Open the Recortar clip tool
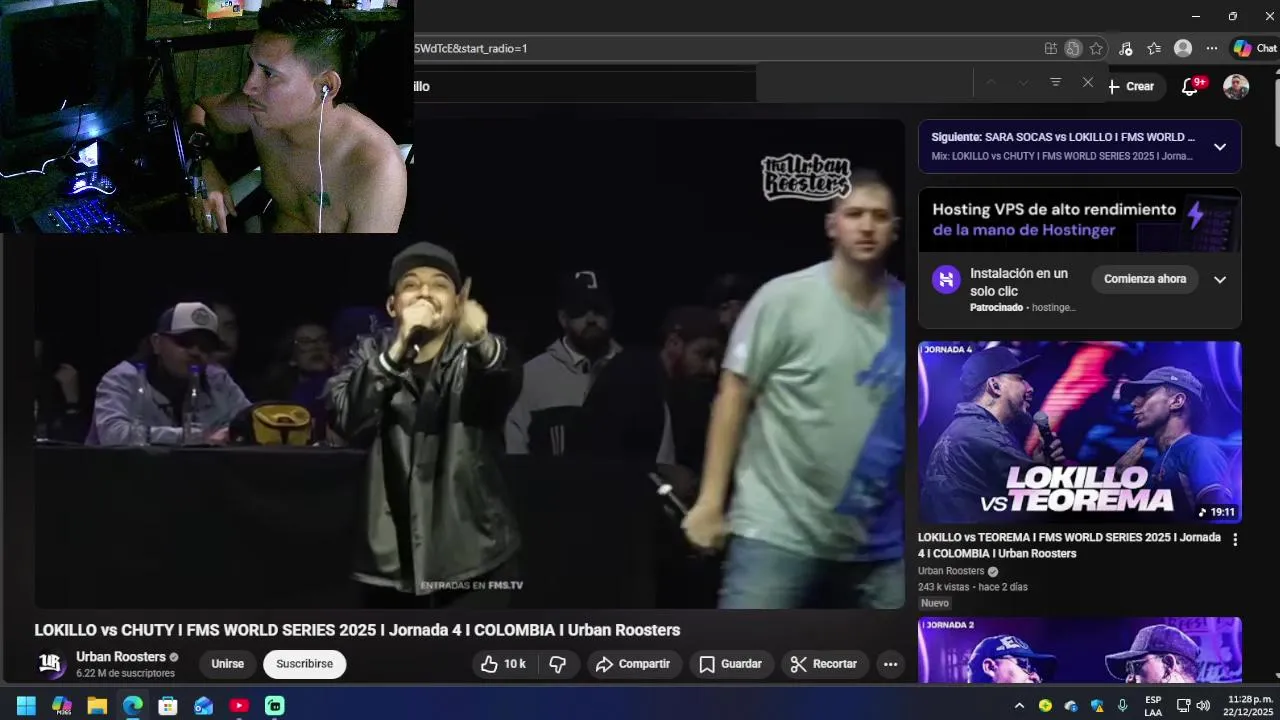This screenshot has width=1280, height=720. coord(824,664)
